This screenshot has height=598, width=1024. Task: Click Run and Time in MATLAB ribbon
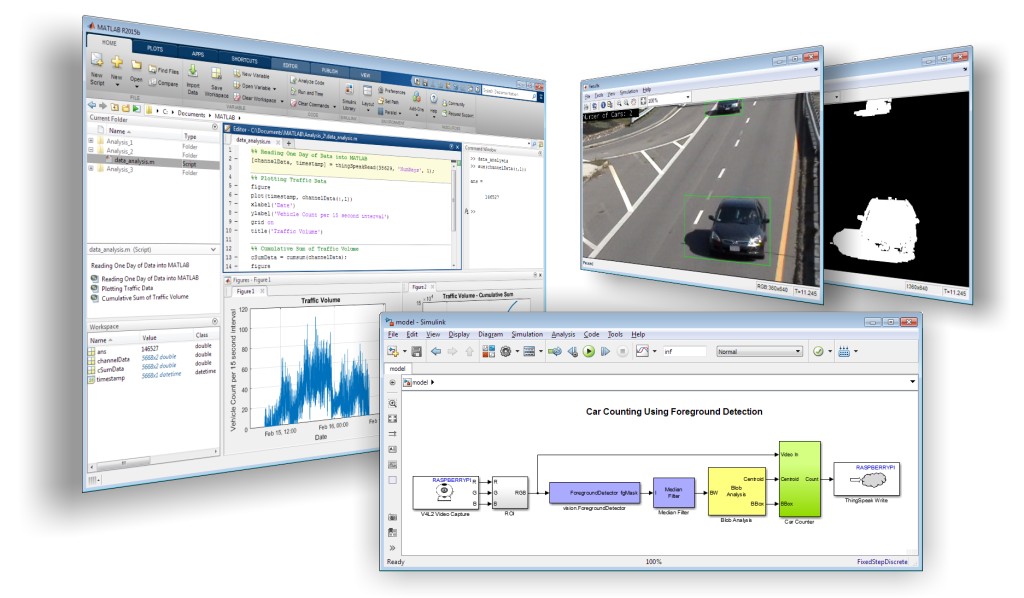(x=306, y=93)
